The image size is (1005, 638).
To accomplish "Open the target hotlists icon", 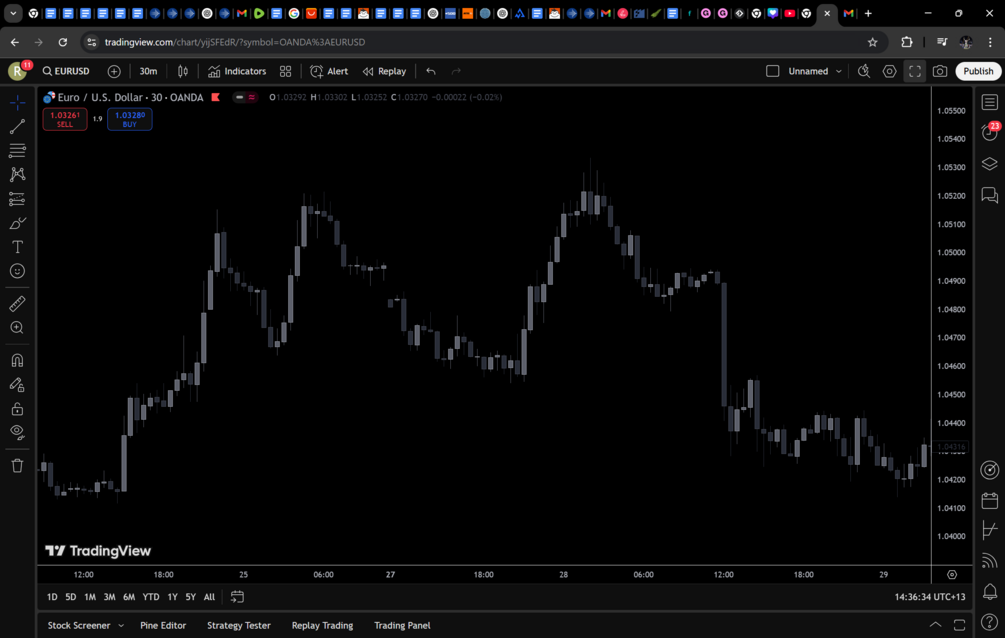I will pyautogui.click(x=990, y=470).
